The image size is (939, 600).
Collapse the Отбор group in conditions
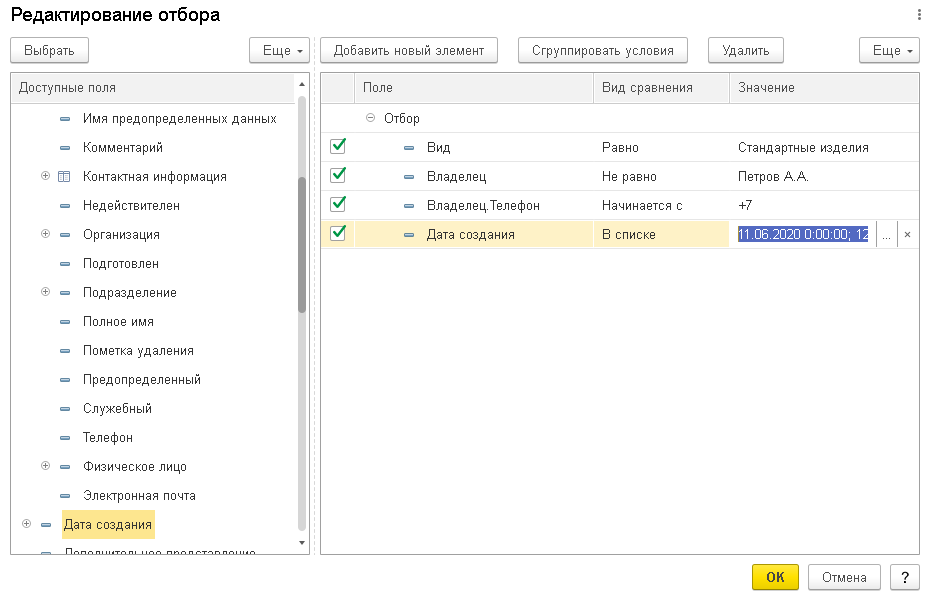coord(370,118)
